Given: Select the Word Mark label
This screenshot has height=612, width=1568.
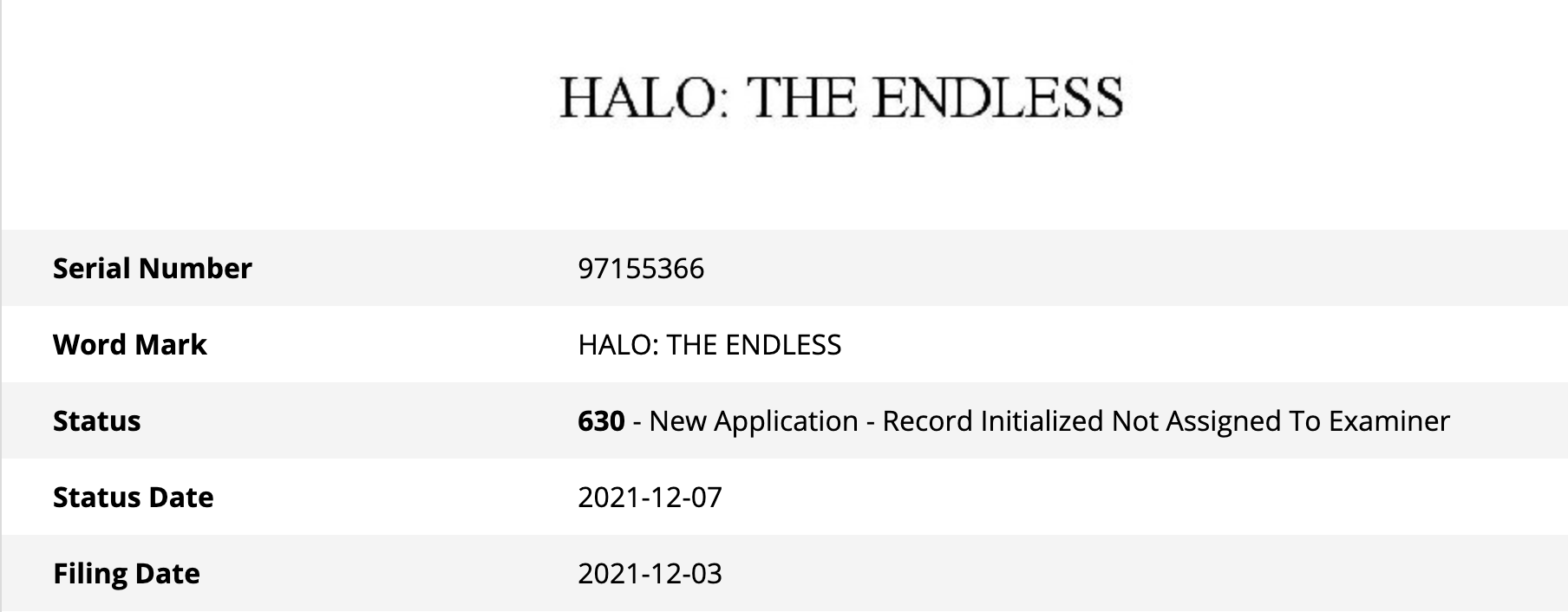Looking at the screenshot, I should [x=129, y=345].
